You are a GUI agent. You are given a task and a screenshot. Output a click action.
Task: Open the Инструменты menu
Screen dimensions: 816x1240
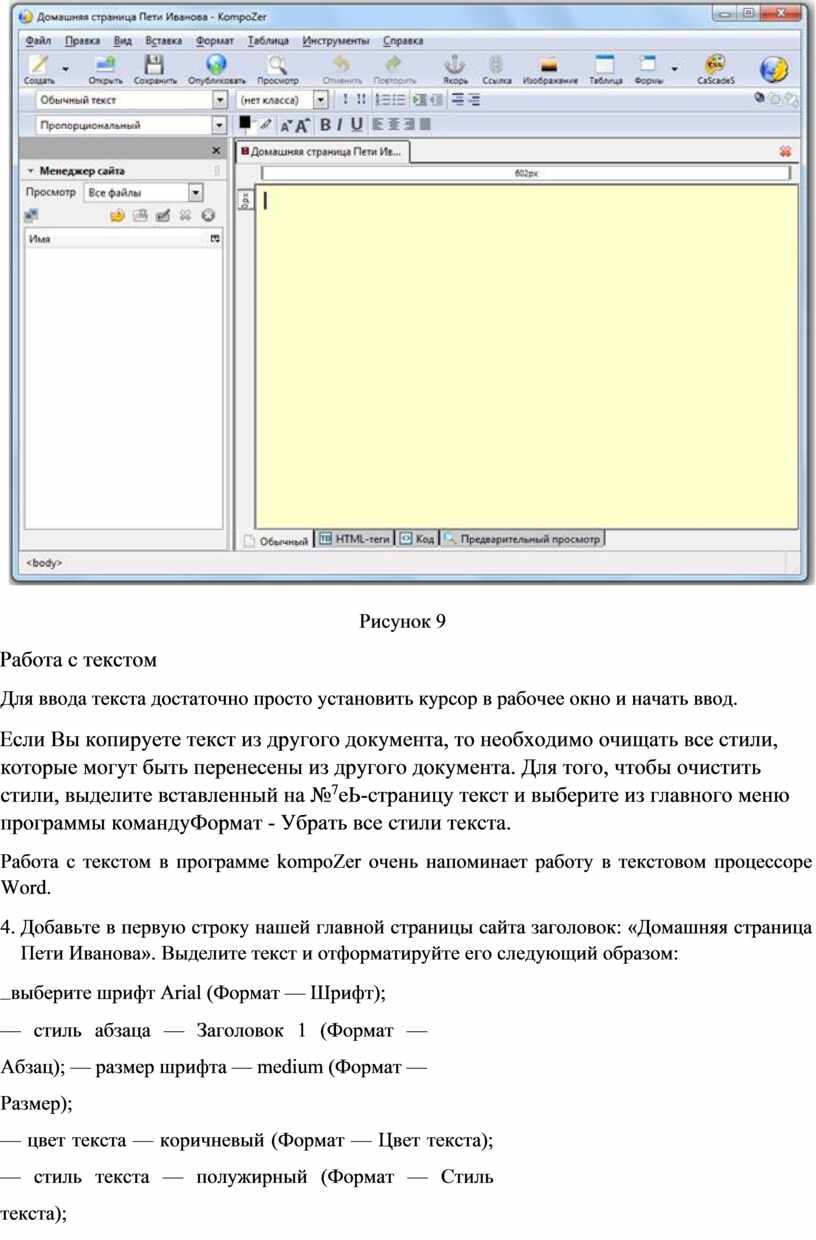(336, 41)
